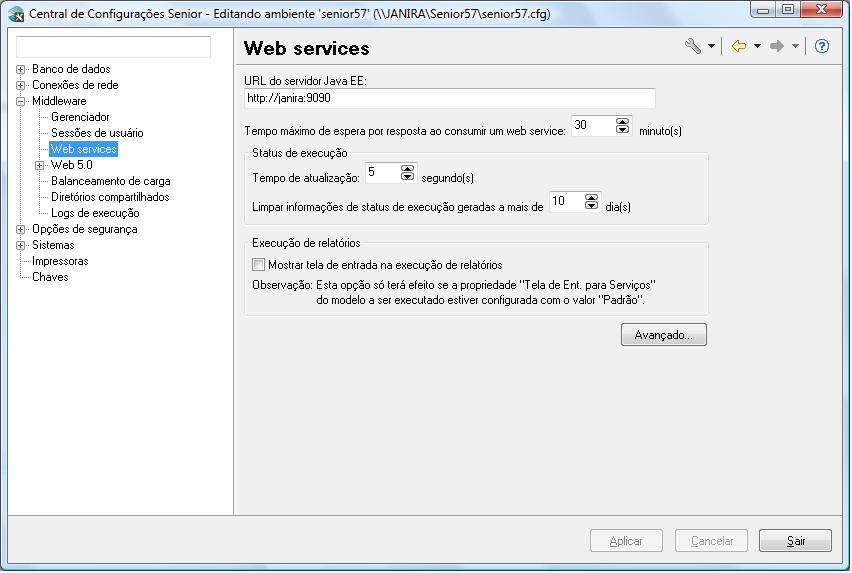Collapse the Middleware tree node
This screenshot has width=852, height=573.
pyautogui.click(x=21, y=102)
